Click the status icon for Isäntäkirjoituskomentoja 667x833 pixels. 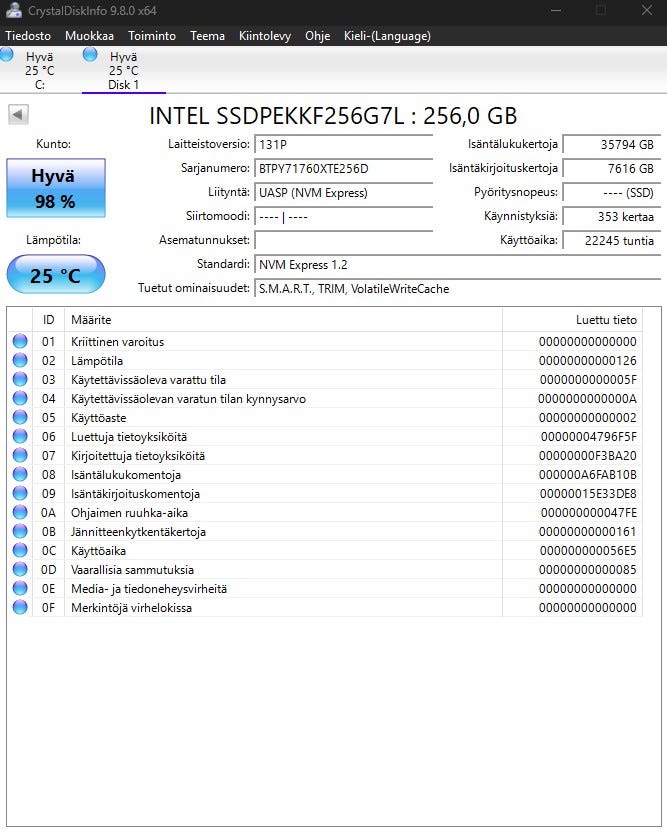tap(20, 494)
